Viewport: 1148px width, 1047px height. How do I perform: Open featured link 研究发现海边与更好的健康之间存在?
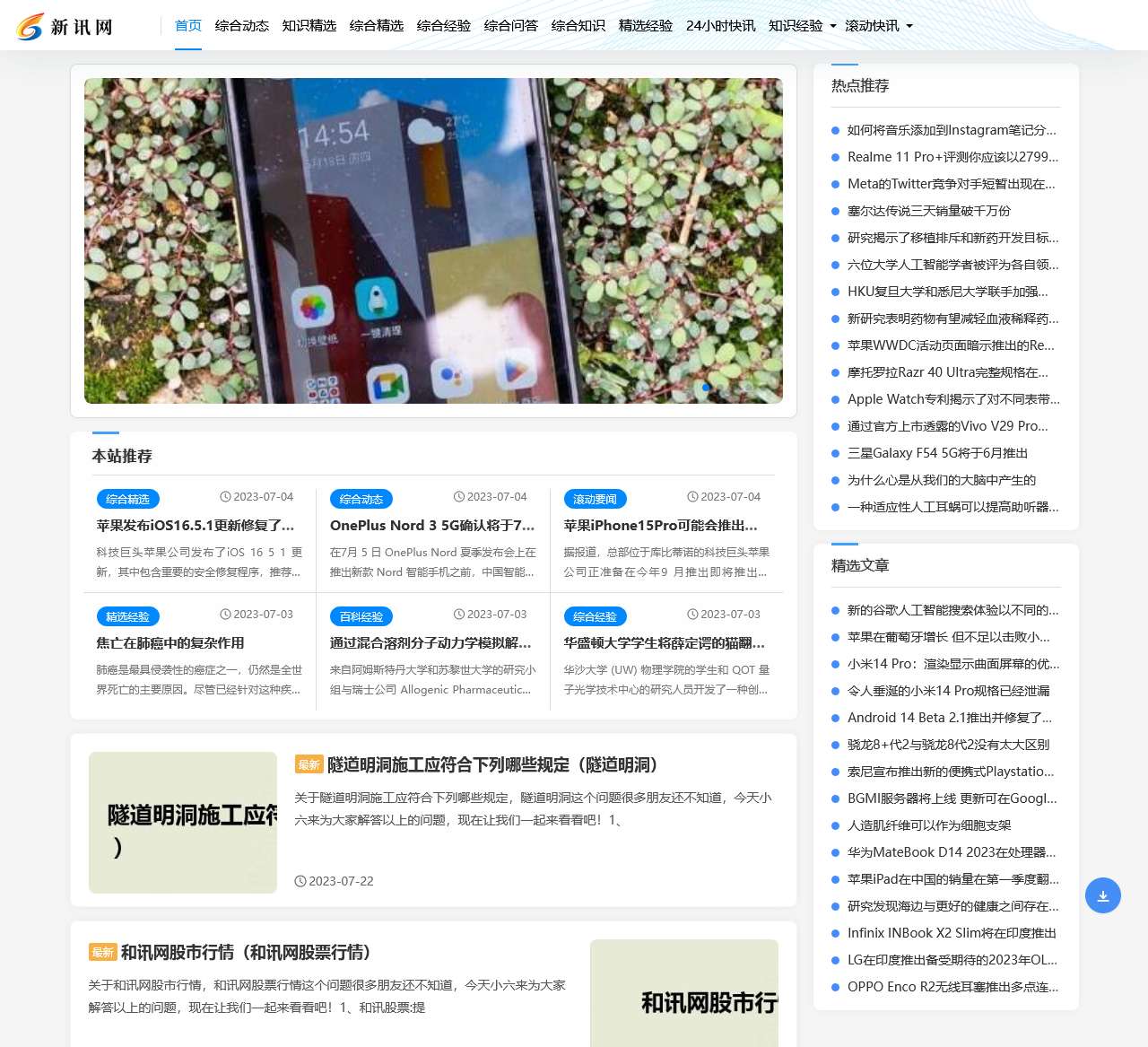click(952, 906)
